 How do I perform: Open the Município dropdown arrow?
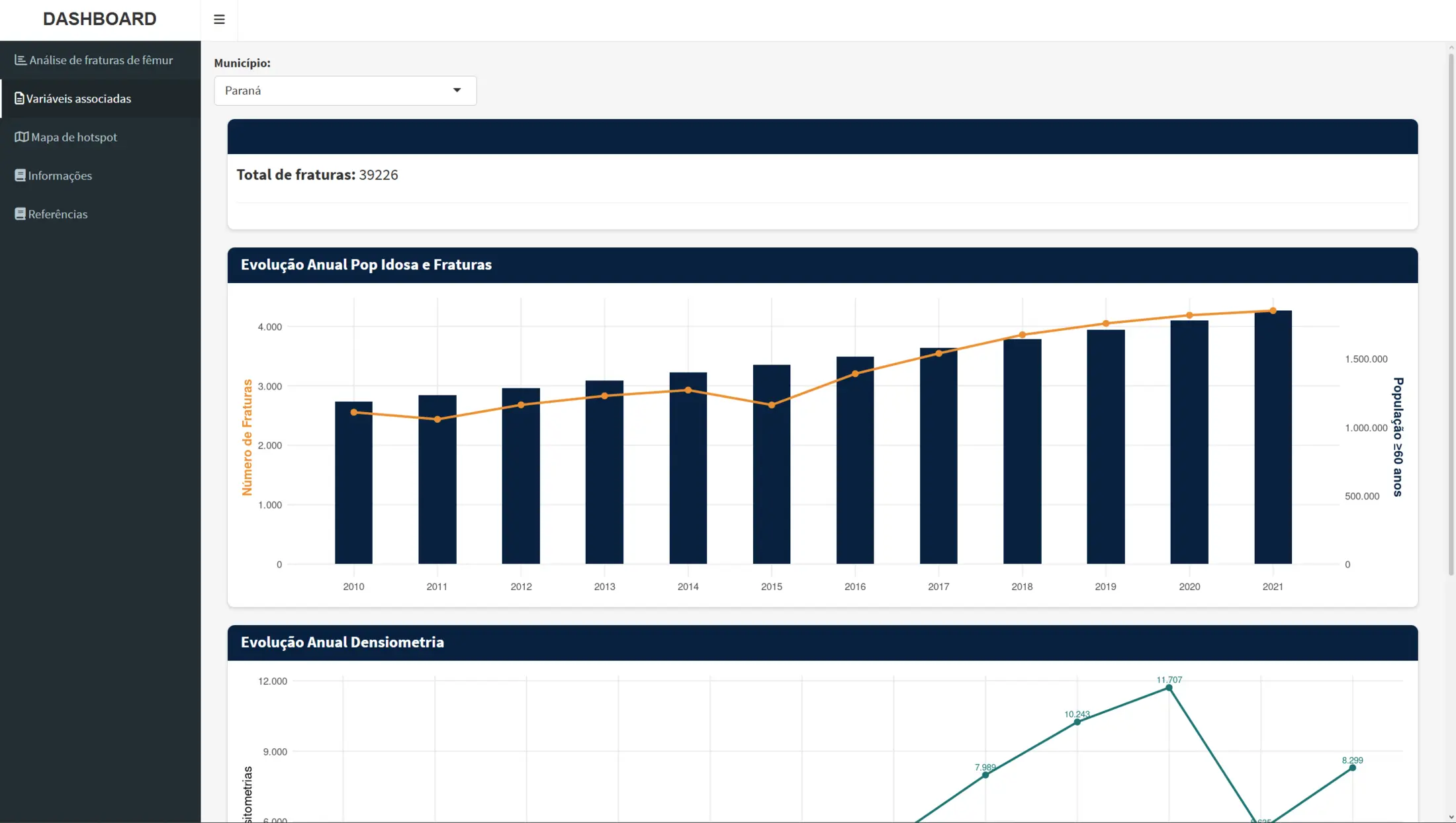[x=457, y=91]
